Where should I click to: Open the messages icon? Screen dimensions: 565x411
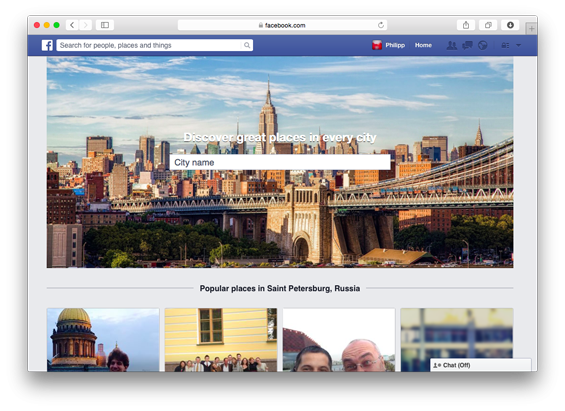467,45
